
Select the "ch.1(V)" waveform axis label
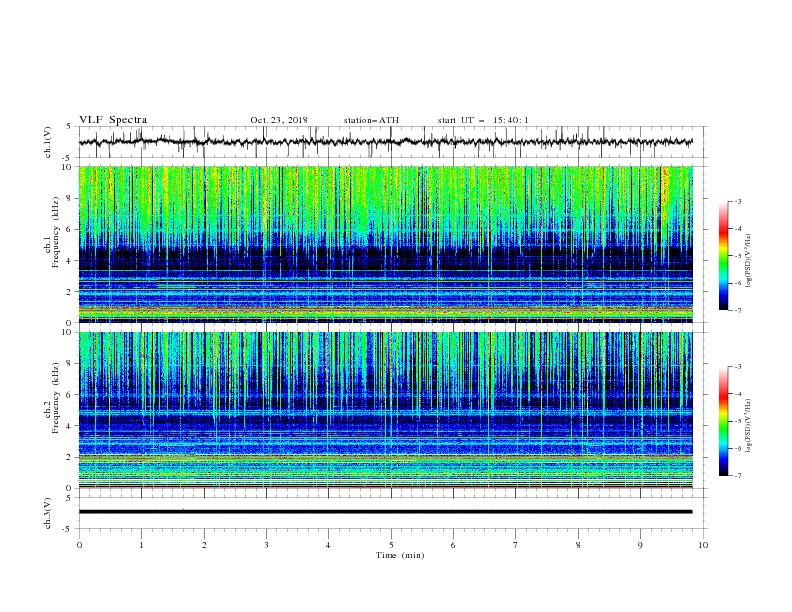[48, 142]
